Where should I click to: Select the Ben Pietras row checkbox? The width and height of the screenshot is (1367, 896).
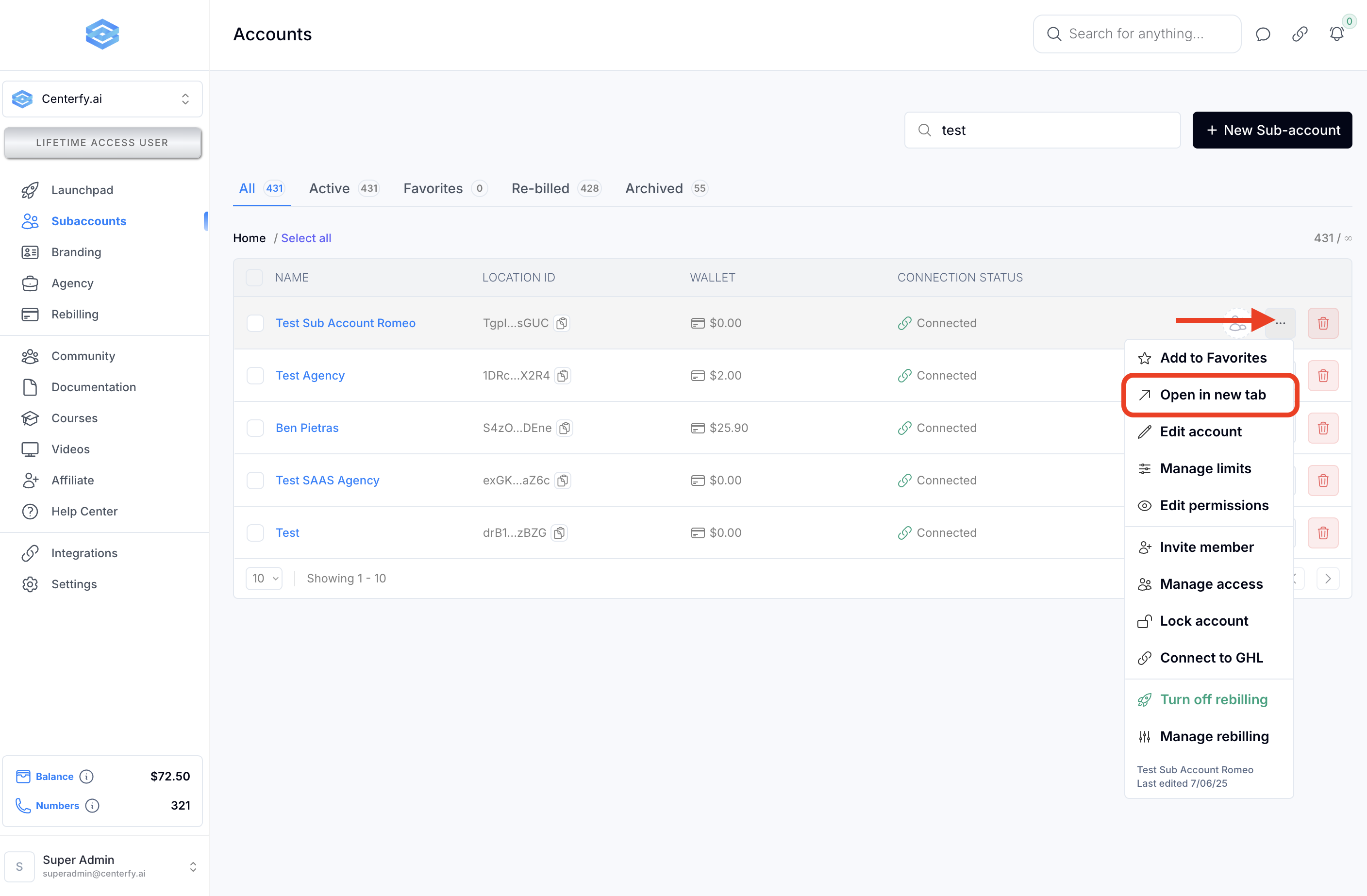point(255,428)
